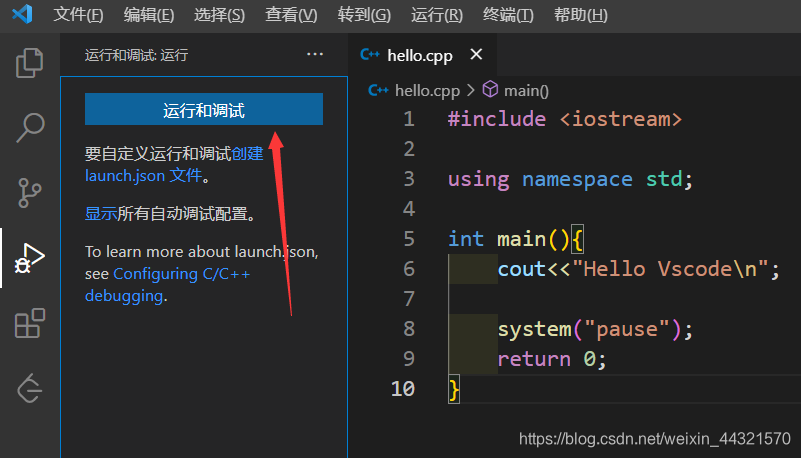
Task: Click the int main(){ line
Action: tap(515, 239)
